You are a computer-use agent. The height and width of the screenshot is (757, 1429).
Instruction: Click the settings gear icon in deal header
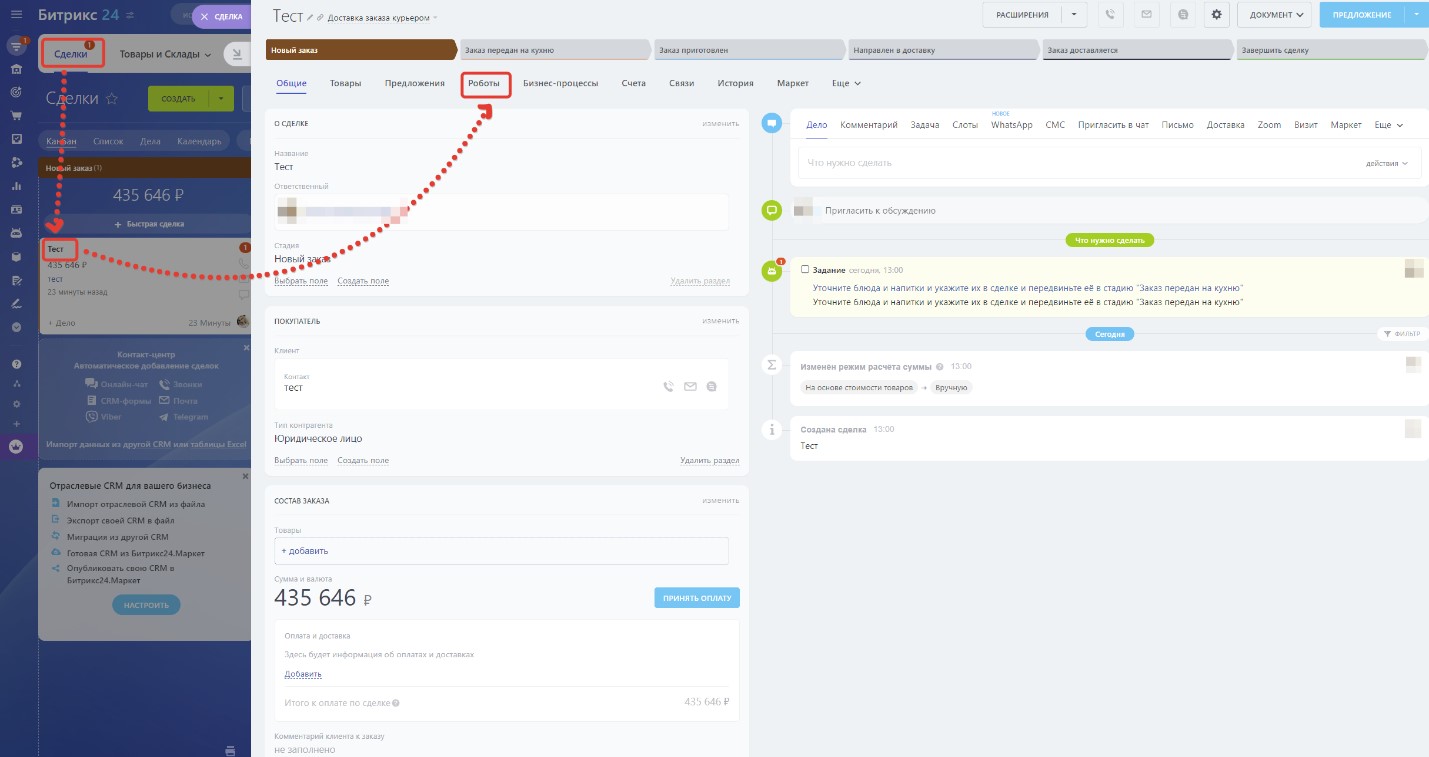1216,15
